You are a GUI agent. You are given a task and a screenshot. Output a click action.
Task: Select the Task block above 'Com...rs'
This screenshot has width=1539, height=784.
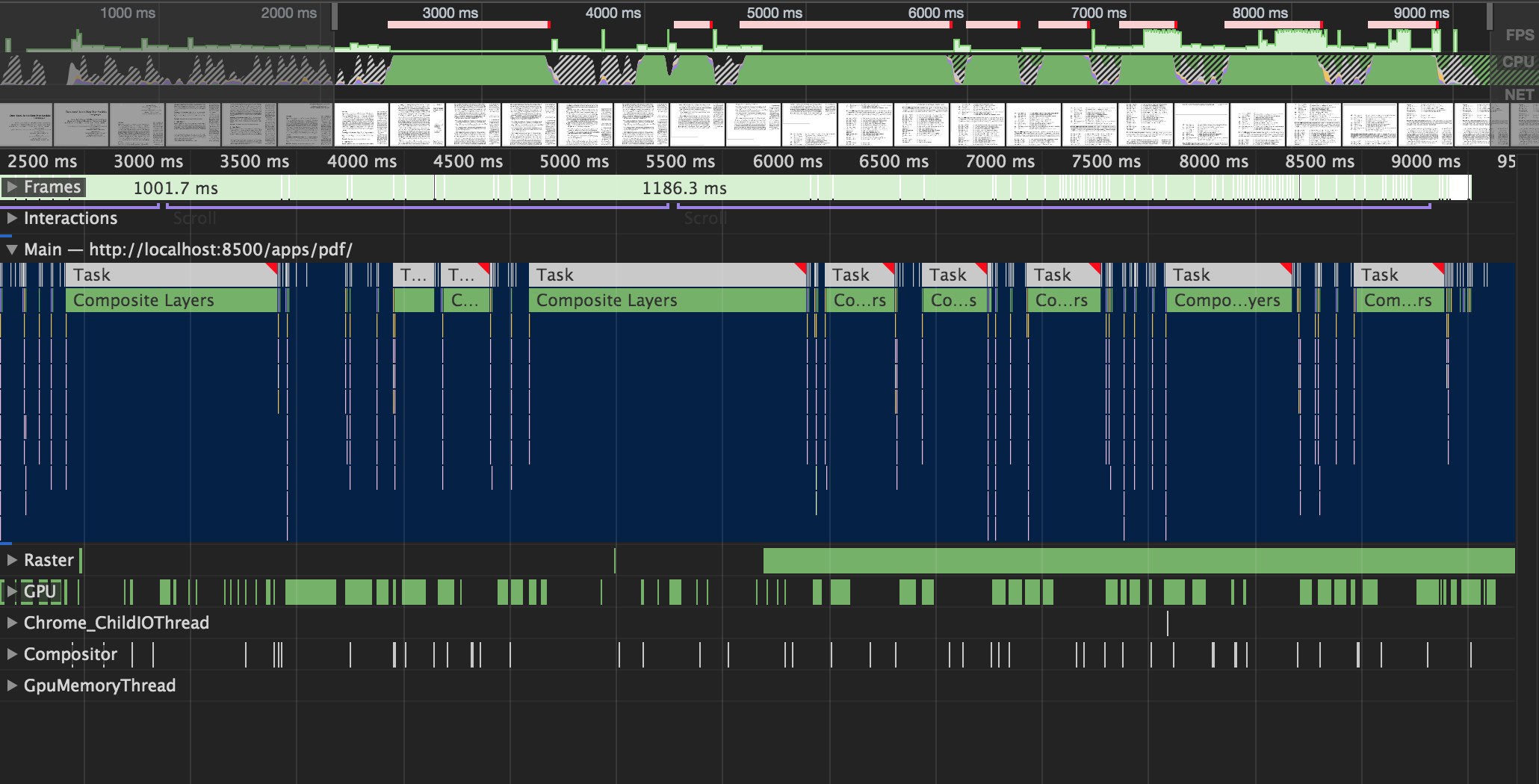coord(1399,275)
